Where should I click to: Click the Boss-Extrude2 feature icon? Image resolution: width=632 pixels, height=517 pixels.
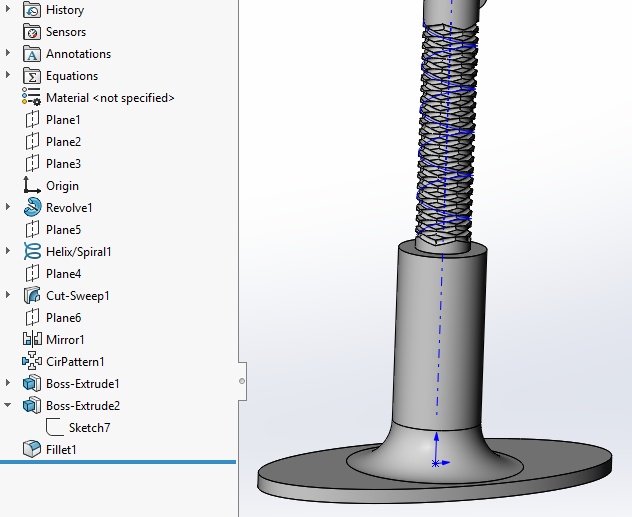coord(32,405)
